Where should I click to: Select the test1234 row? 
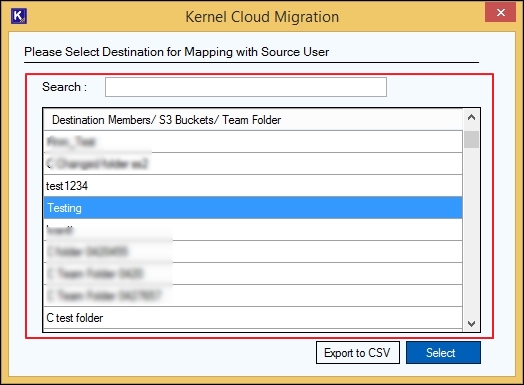click(x=253, y=186)
